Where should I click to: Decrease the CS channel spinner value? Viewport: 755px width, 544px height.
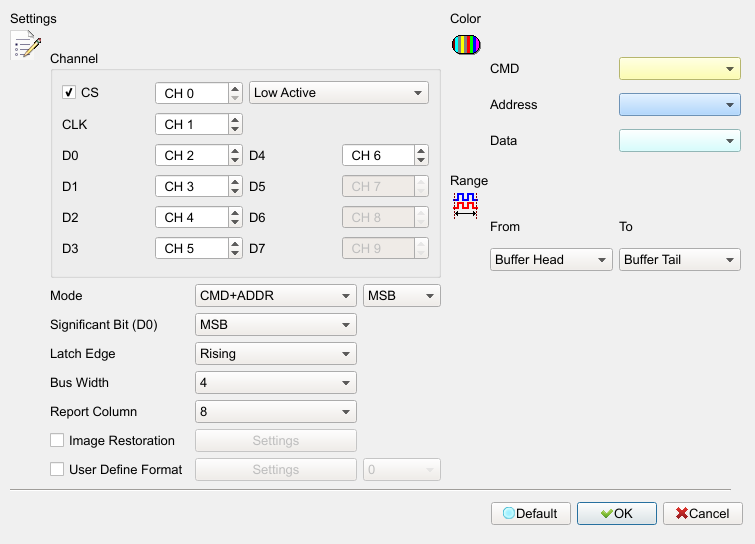(234, 98)
